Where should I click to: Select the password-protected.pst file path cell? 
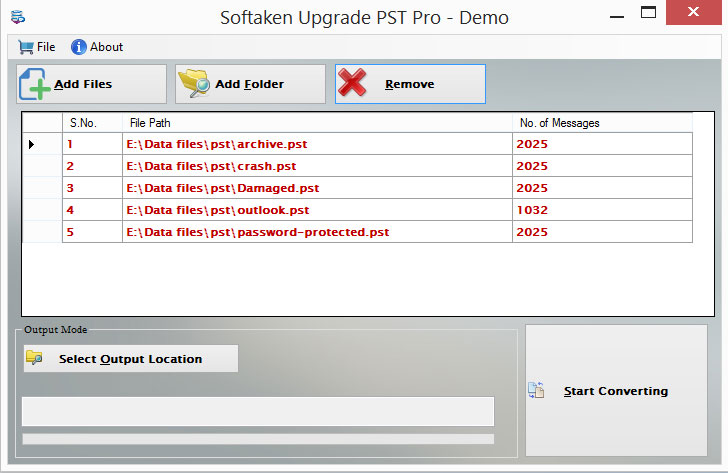tap(318, 232)
